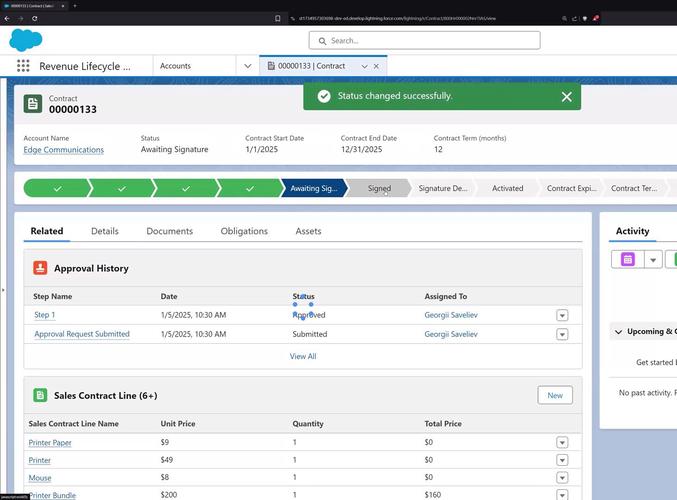677x500 pixels.
Task: Switch to the Documents tab
Action: [170, 231]
